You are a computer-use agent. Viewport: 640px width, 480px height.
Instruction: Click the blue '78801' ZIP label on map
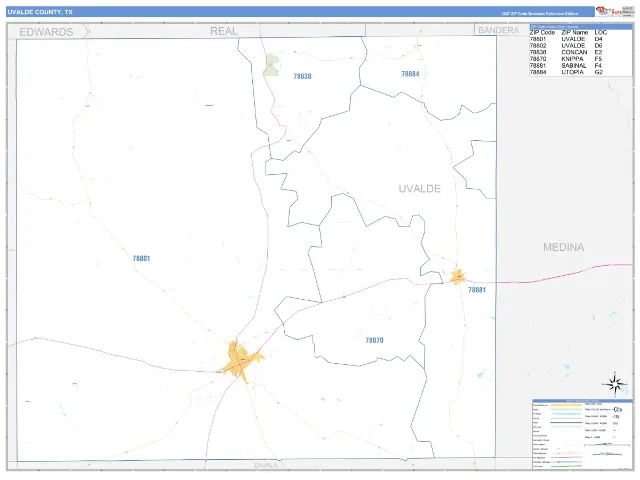point(141,258)
